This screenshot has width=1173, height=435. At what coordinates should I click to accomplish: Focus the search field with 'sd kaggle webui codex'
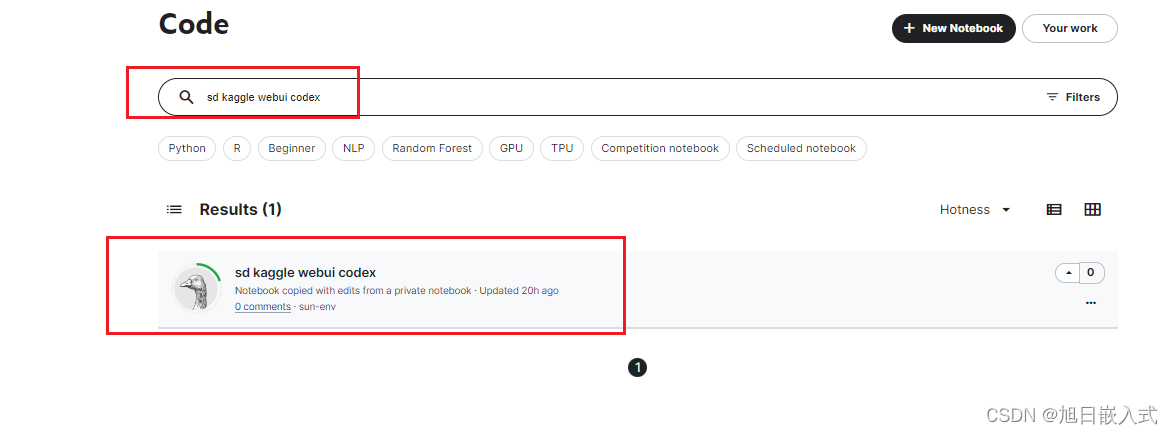(x=637, y=97)
